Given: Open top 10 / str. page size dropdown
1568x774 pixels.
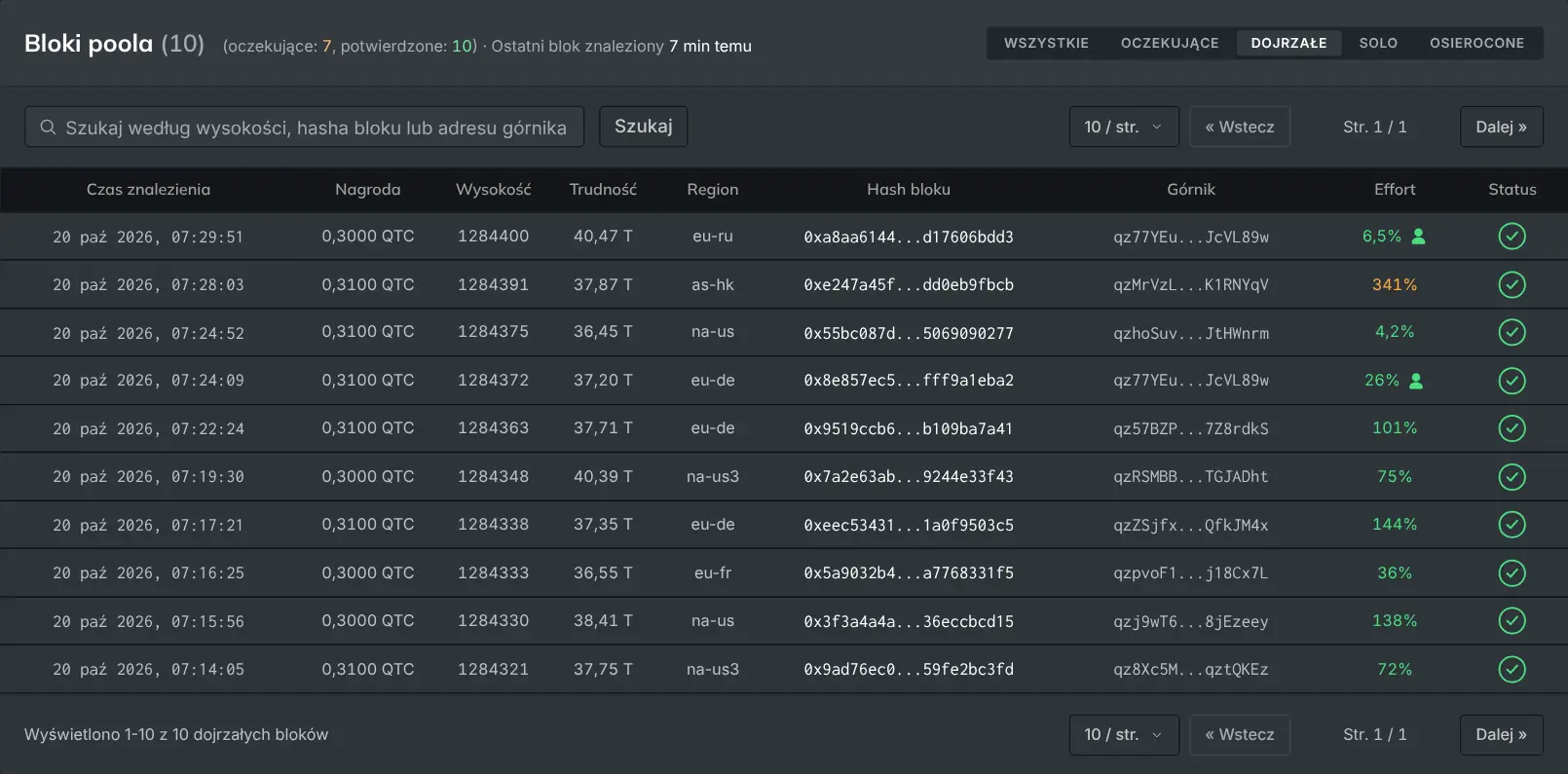Looking at the screenshot, I should click(1124, 127).
